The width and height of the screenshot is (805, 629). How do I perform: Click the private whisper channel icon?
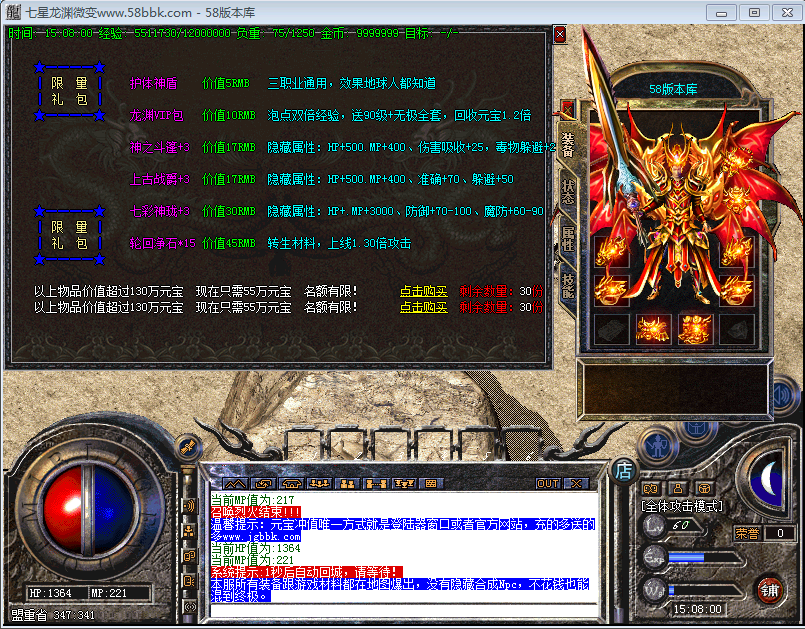[x=189, y=556]
